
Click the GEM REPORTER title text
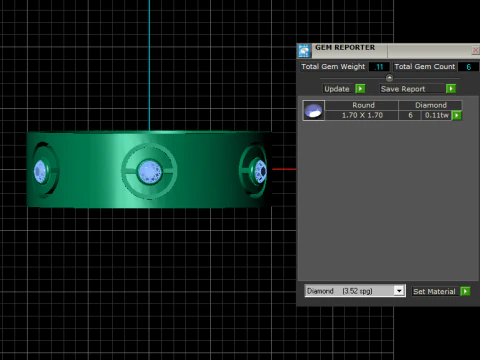(x=345, y=48)
